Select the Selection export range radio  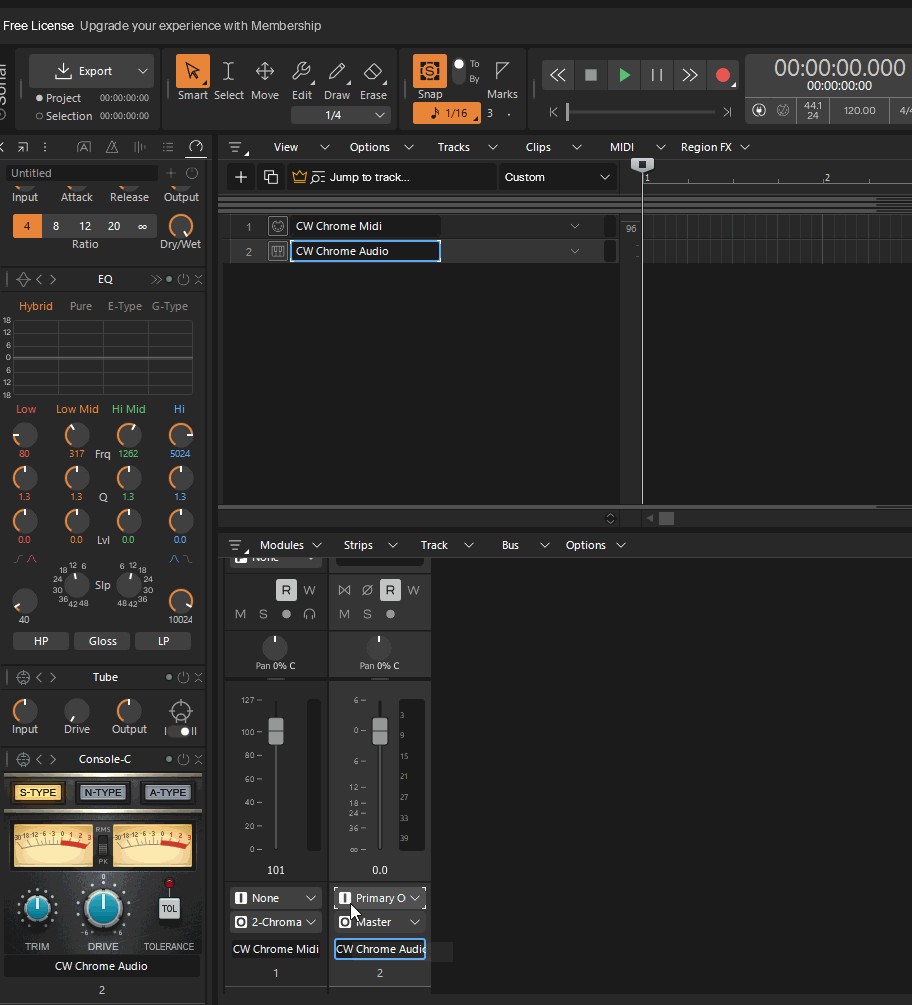(x=39, y=116)
